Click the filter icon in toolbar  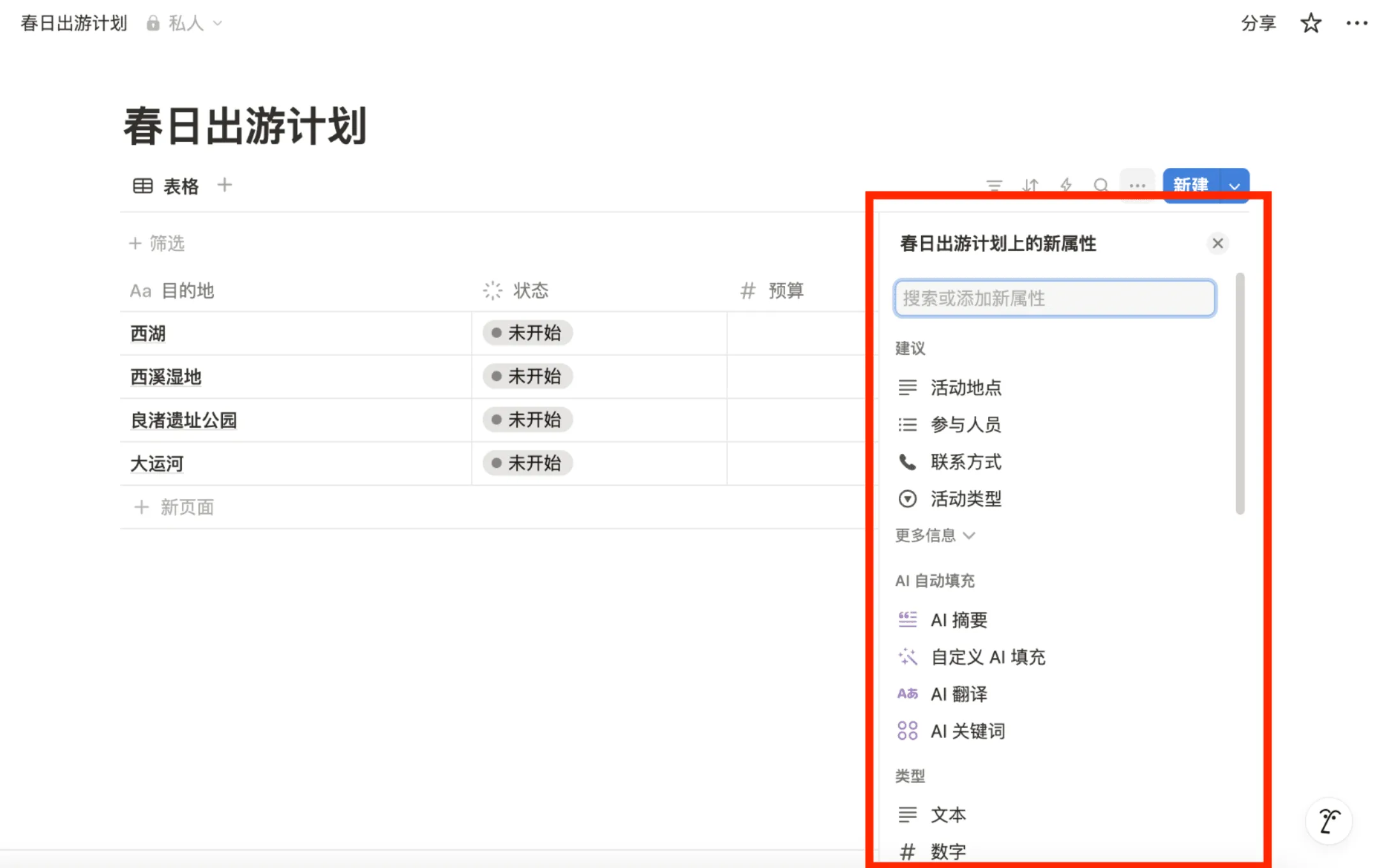[x=994, y=185]
